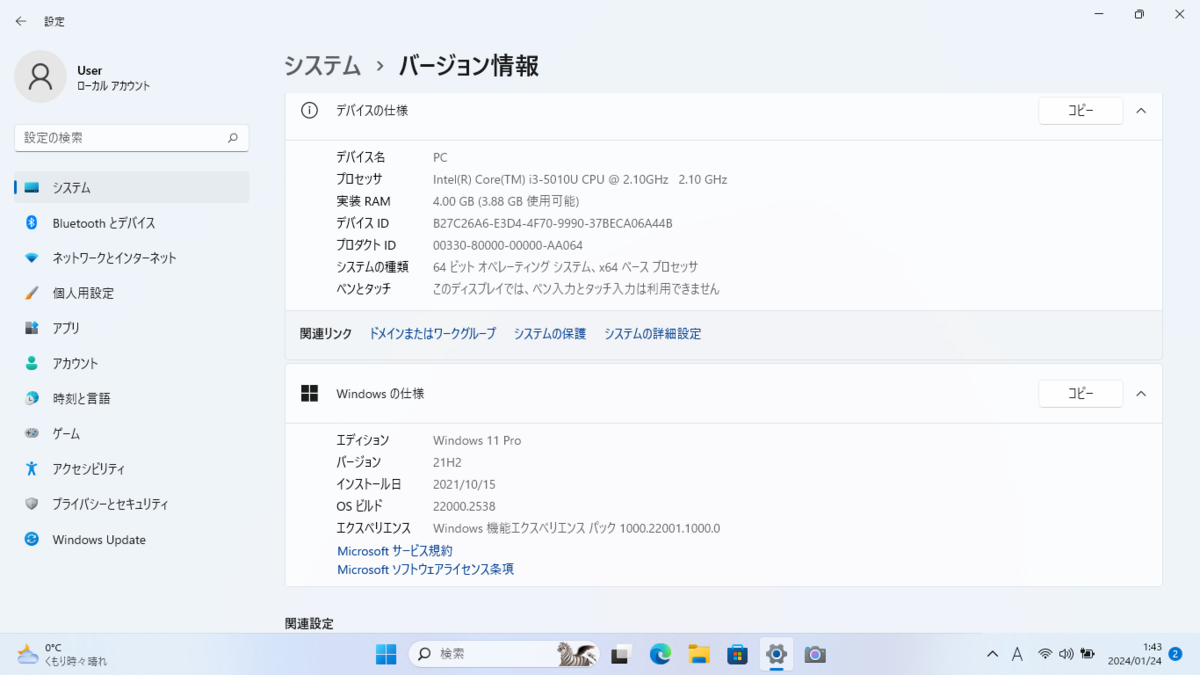The height and width of the screenshot is (675, 1200).
Task: Open Microsoft サービス規約 link
Action: pos(394,551)
